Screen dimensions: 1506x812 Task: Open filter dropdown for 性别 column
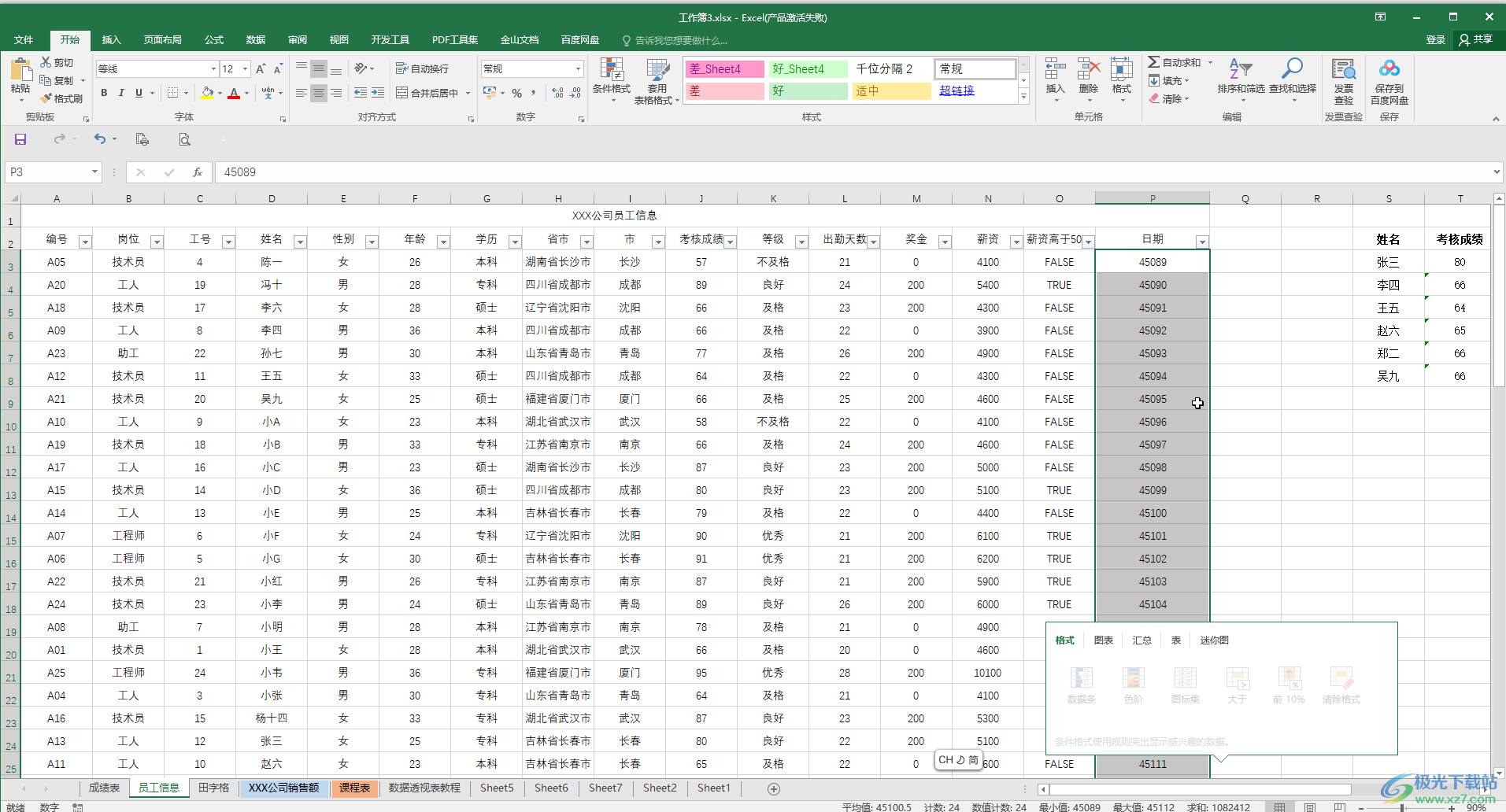372,242
